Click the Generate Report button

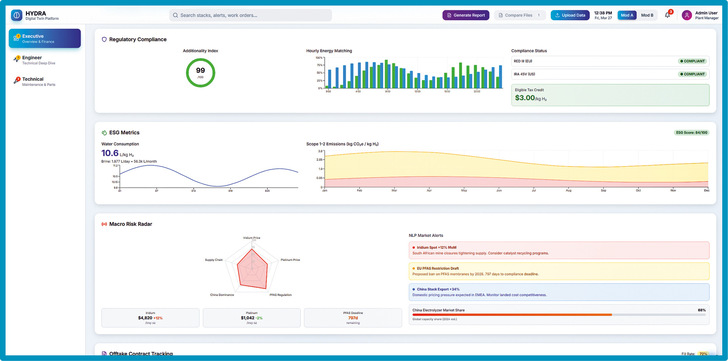466,15
